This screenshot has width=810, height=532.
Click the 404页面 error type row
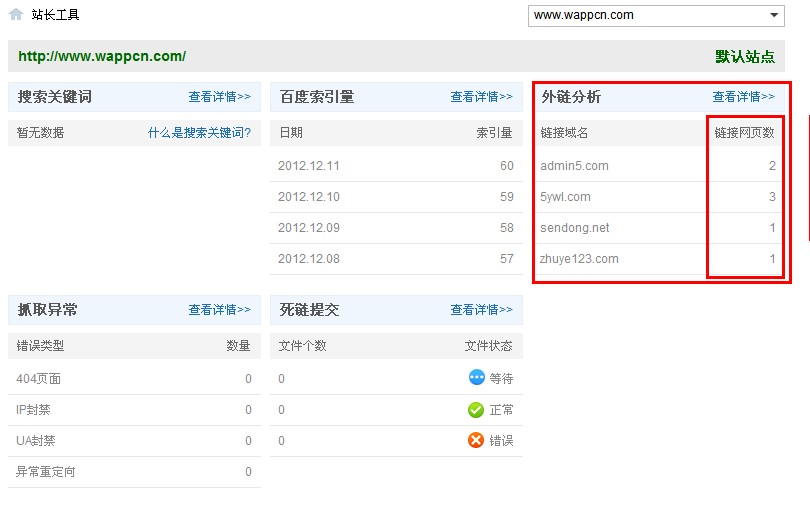[39, 379]
